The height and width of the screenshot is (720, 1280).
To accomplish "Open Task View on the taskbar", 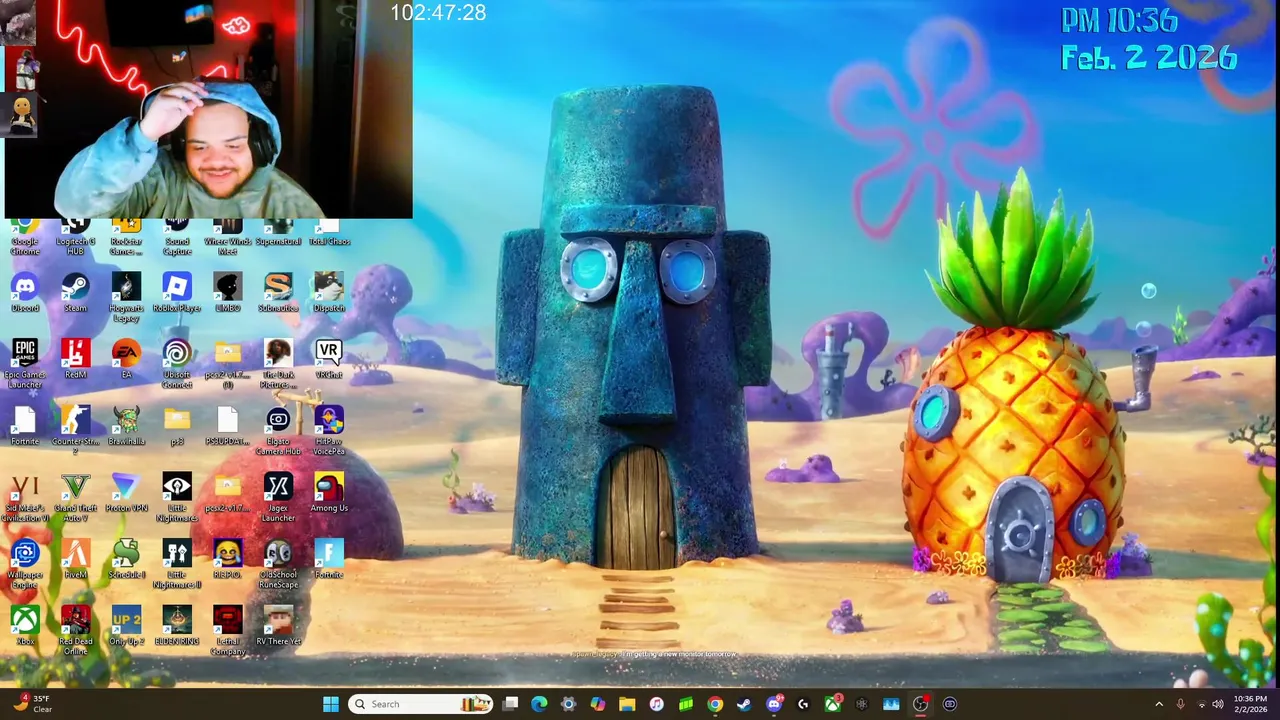I will pyautogui.click(x=510, y=704).
